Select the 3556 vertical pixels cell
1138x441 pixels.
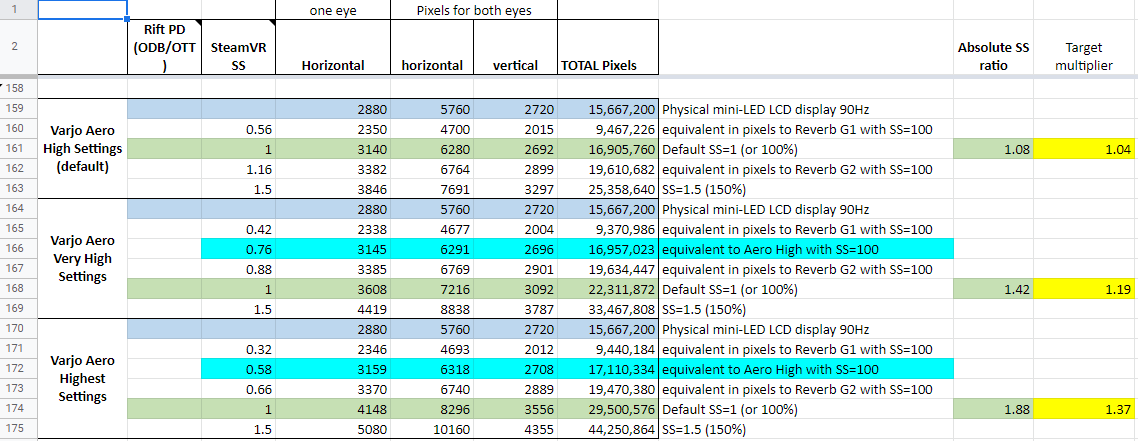pyautogui.click(x=515, y=409)
